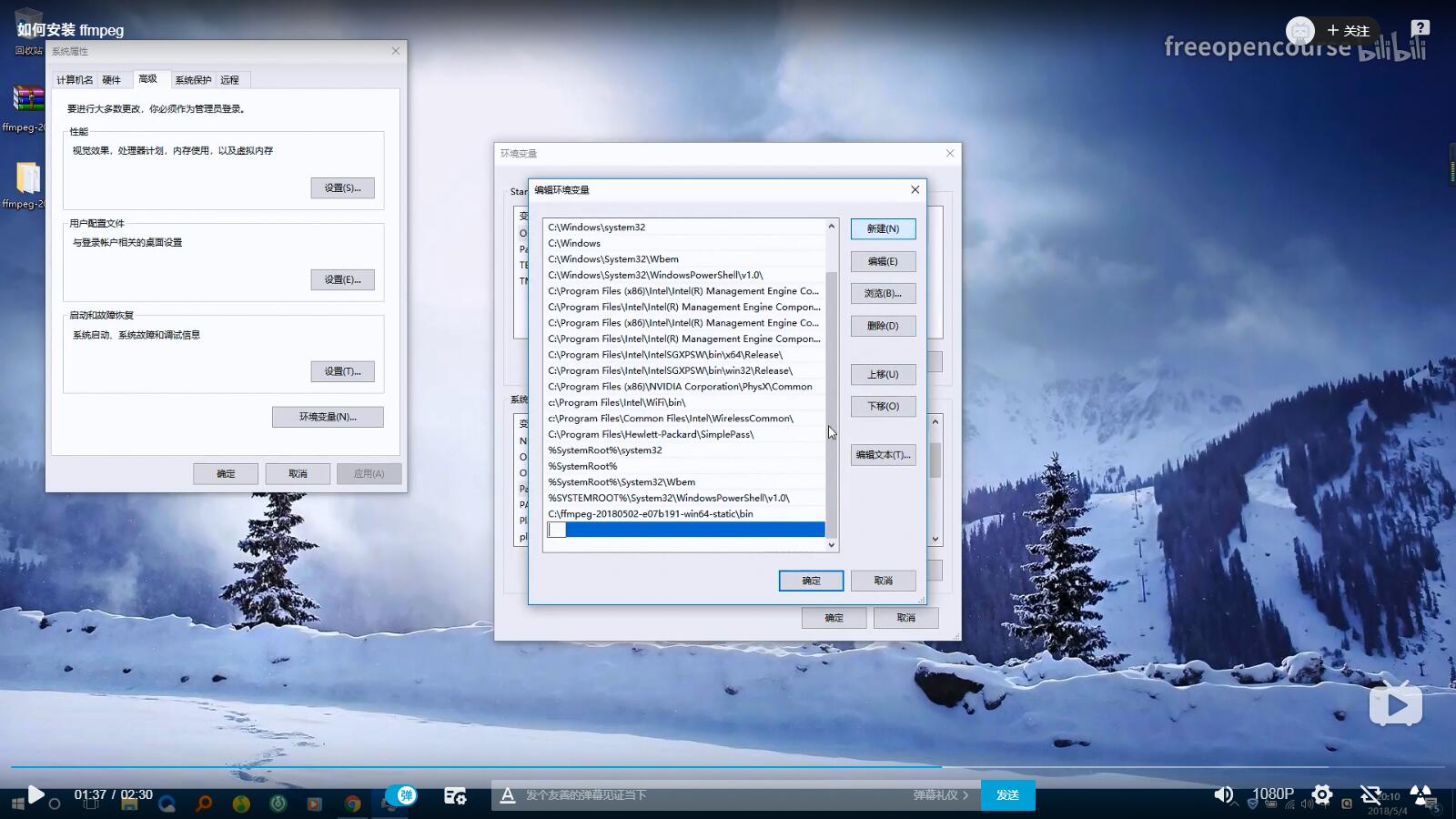Open the feedback question mark icon
The image size is (1456, 819).
click(1420, 29)
